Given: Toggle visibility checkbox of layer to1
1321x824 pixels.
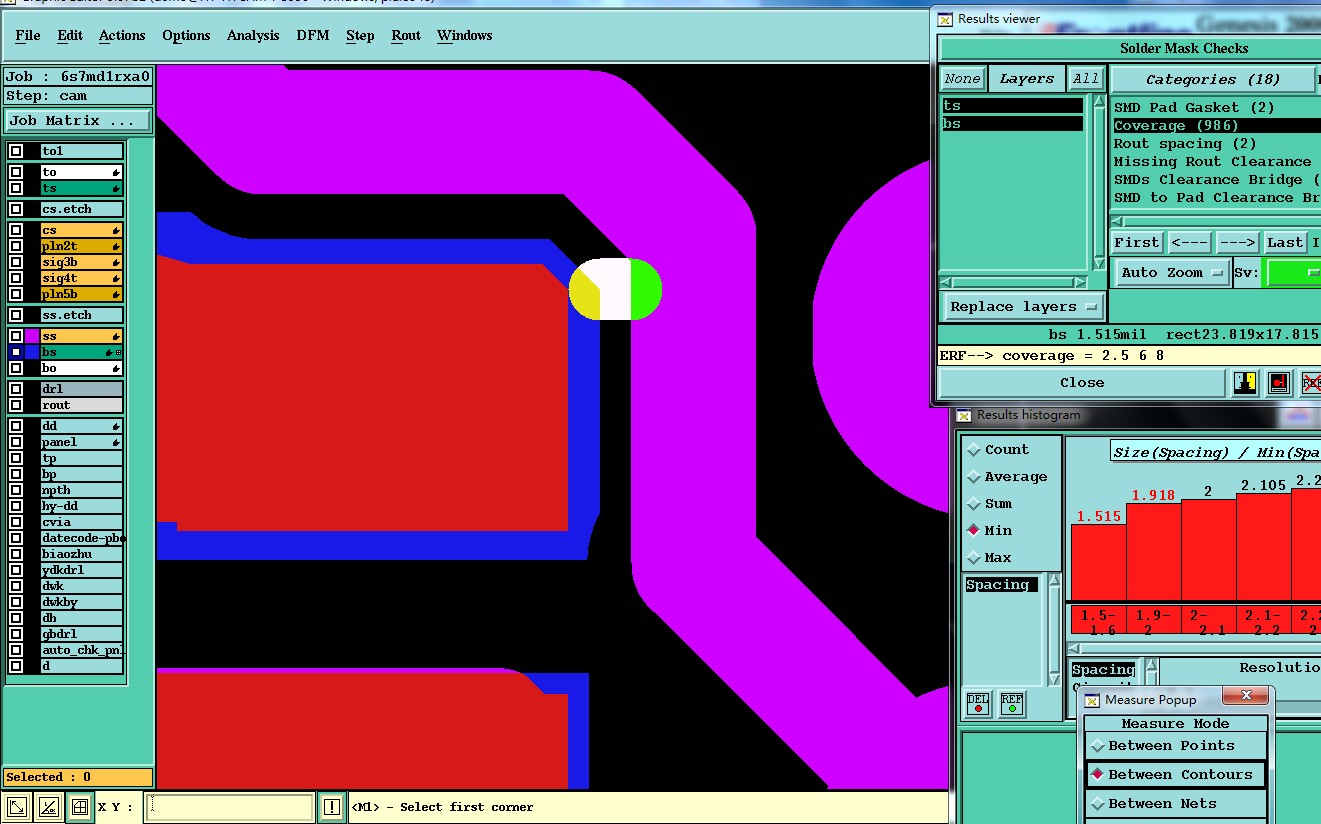Looking at the screenshot, I should coord(16,151).
